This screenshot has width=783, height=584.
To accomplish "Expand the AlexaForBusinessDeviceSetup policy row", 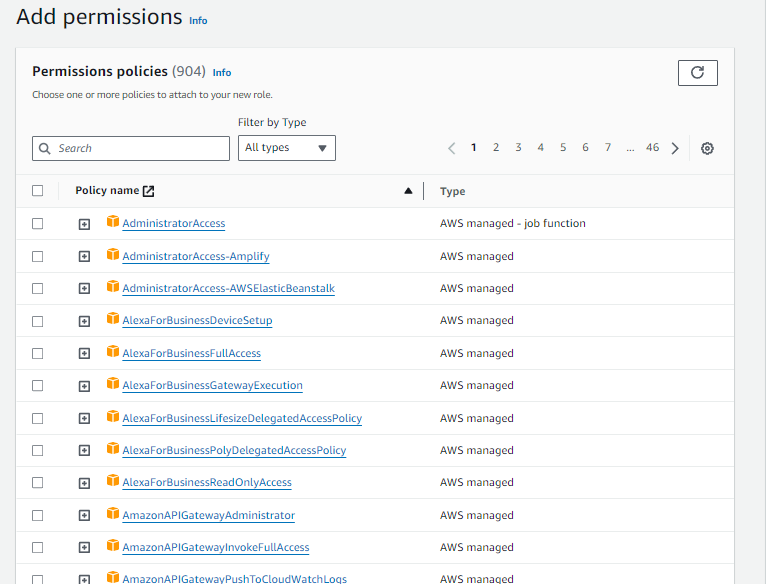I will [85, 321].
